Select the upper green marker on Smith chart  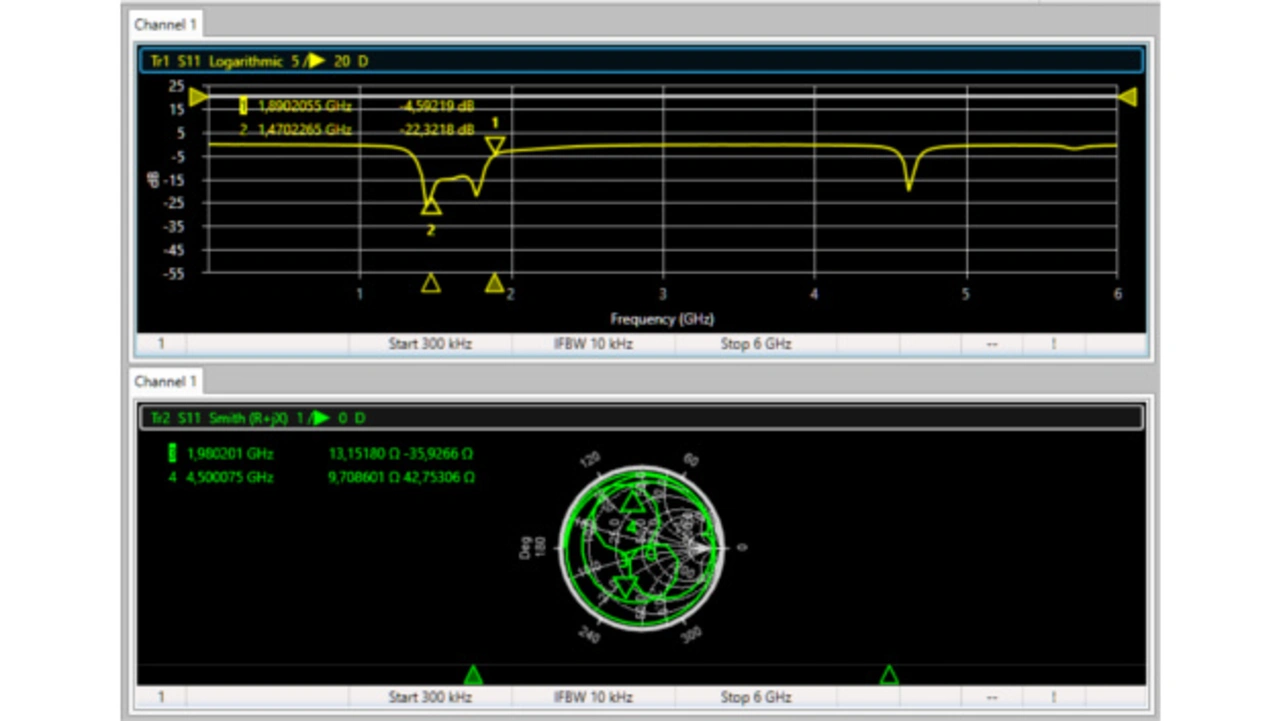tap(631, 501)
